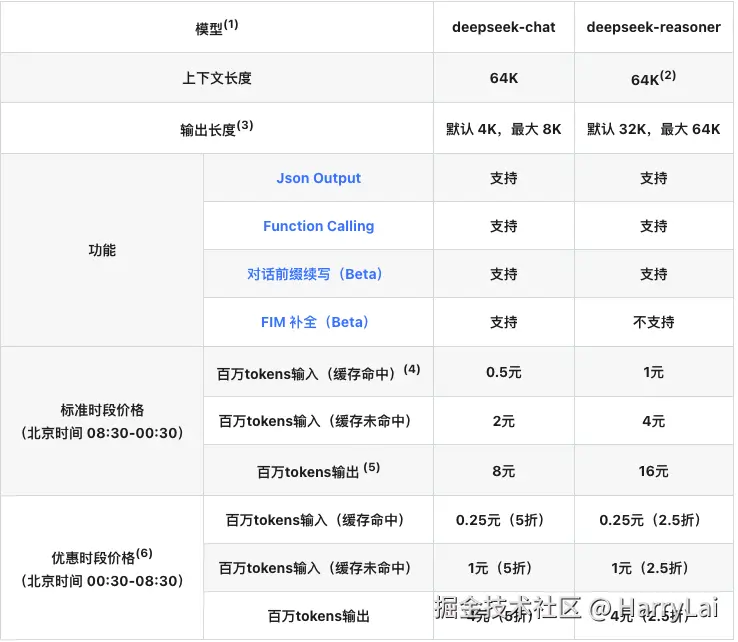Image resolution: width=738 pixels, height=642 pixels.
Task: Select the 输出长度 row label
Action: (217, 128)
